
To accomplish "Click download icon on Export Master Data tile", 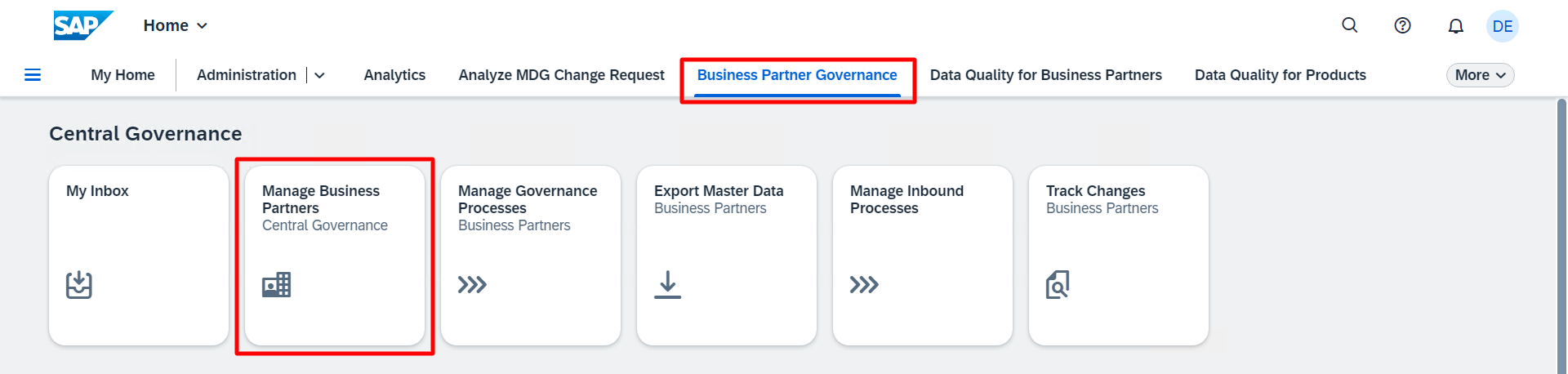I will (667, 285).
